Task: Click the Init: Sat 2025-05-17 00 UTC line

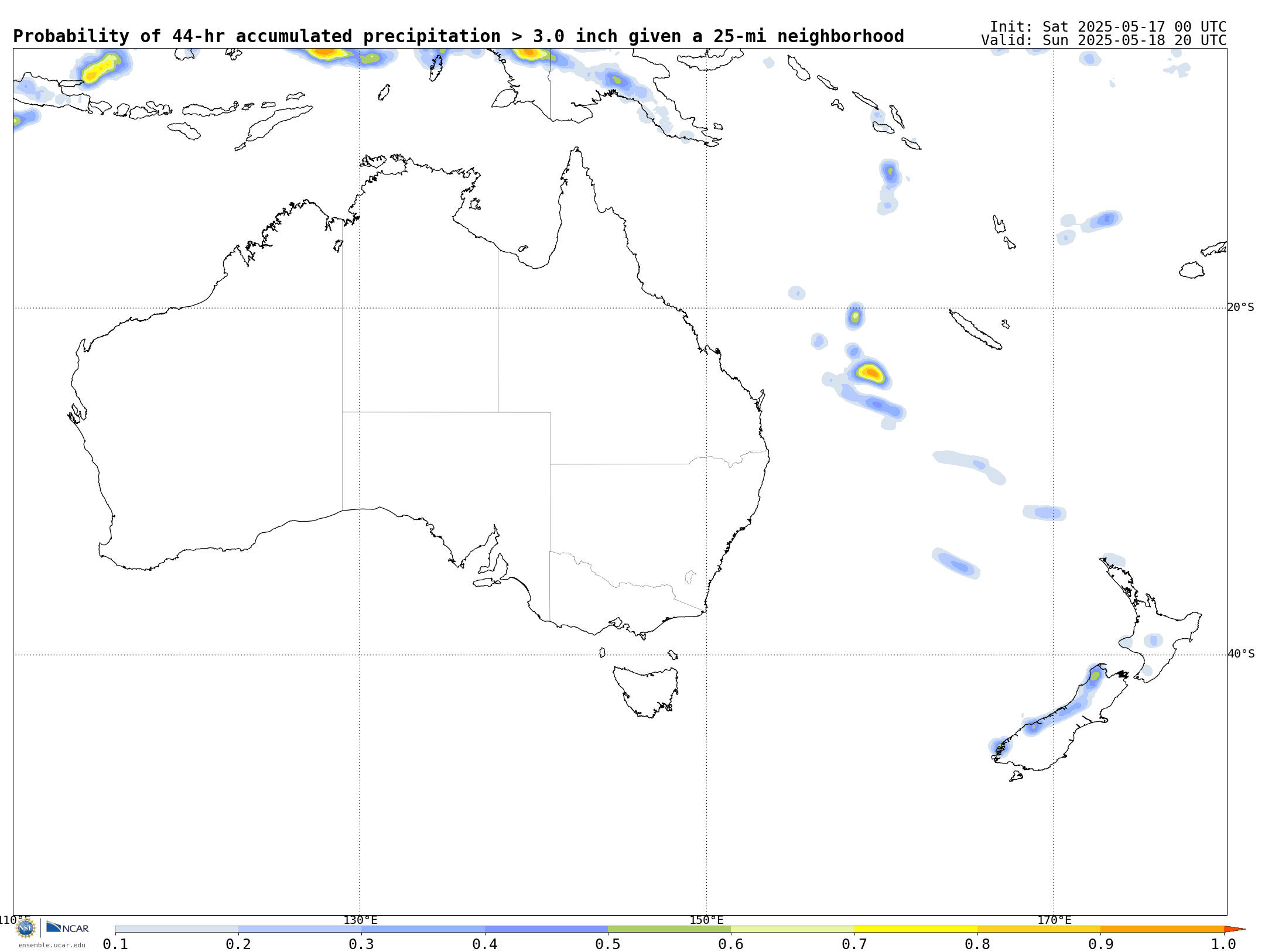Action: pos(1108,27)
